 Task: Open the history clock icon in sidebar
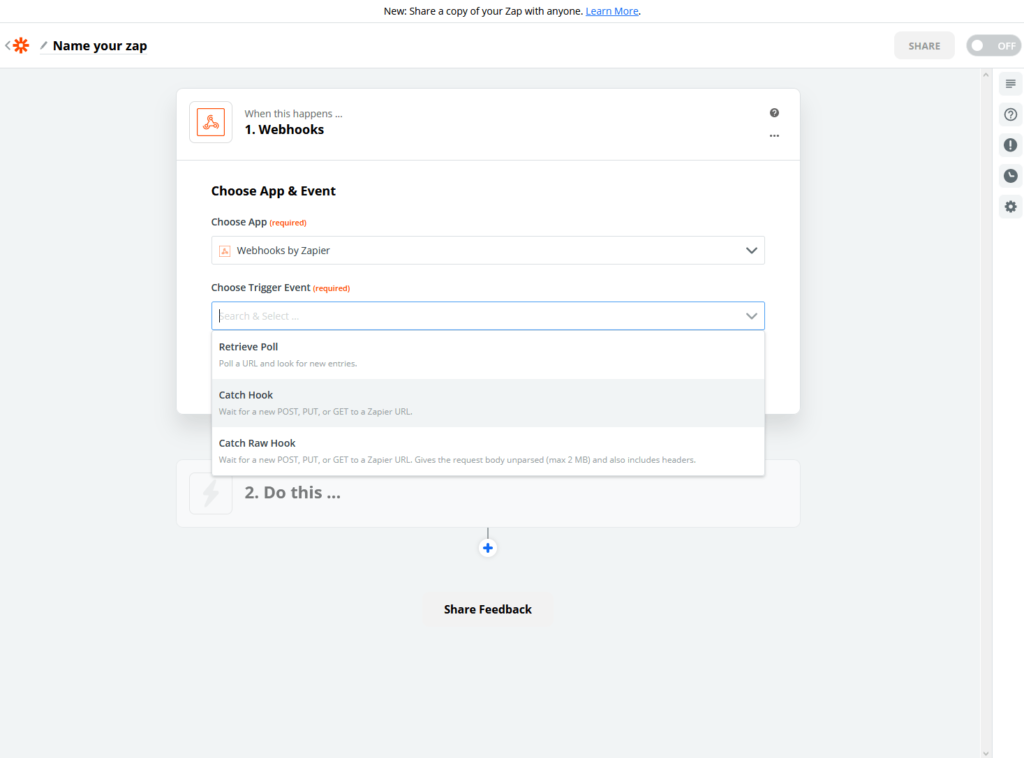[1010, 176]
